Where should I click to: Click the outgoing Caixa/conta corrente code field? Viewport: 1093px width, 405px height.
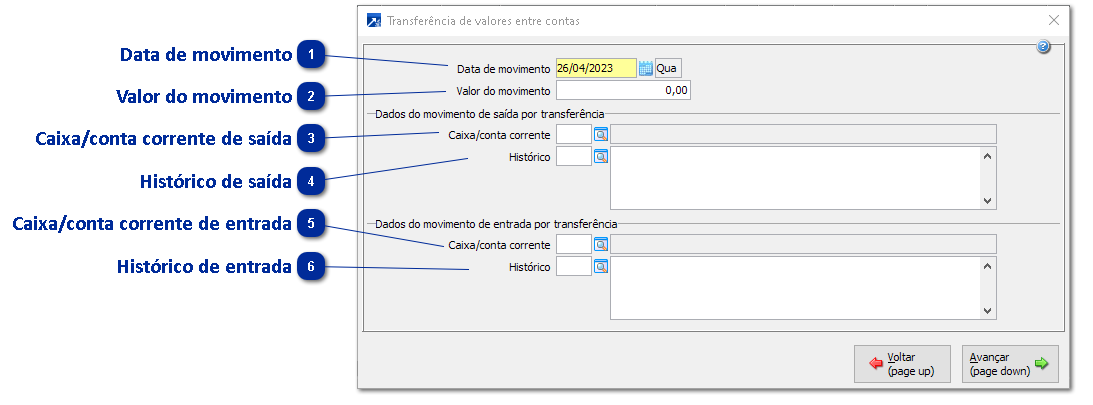tap(574, 135)
